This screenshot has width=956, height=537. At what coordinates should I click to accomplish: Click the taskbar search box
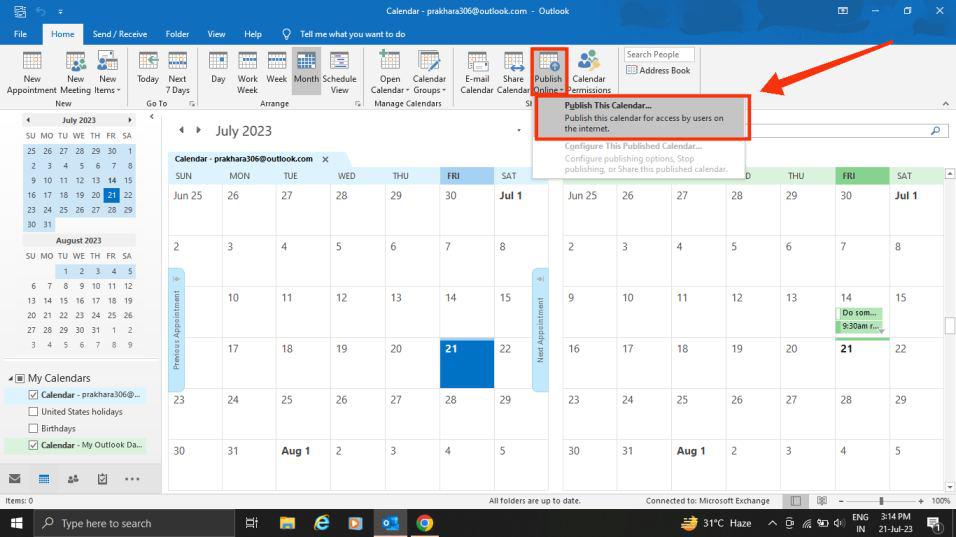point(134,523)
